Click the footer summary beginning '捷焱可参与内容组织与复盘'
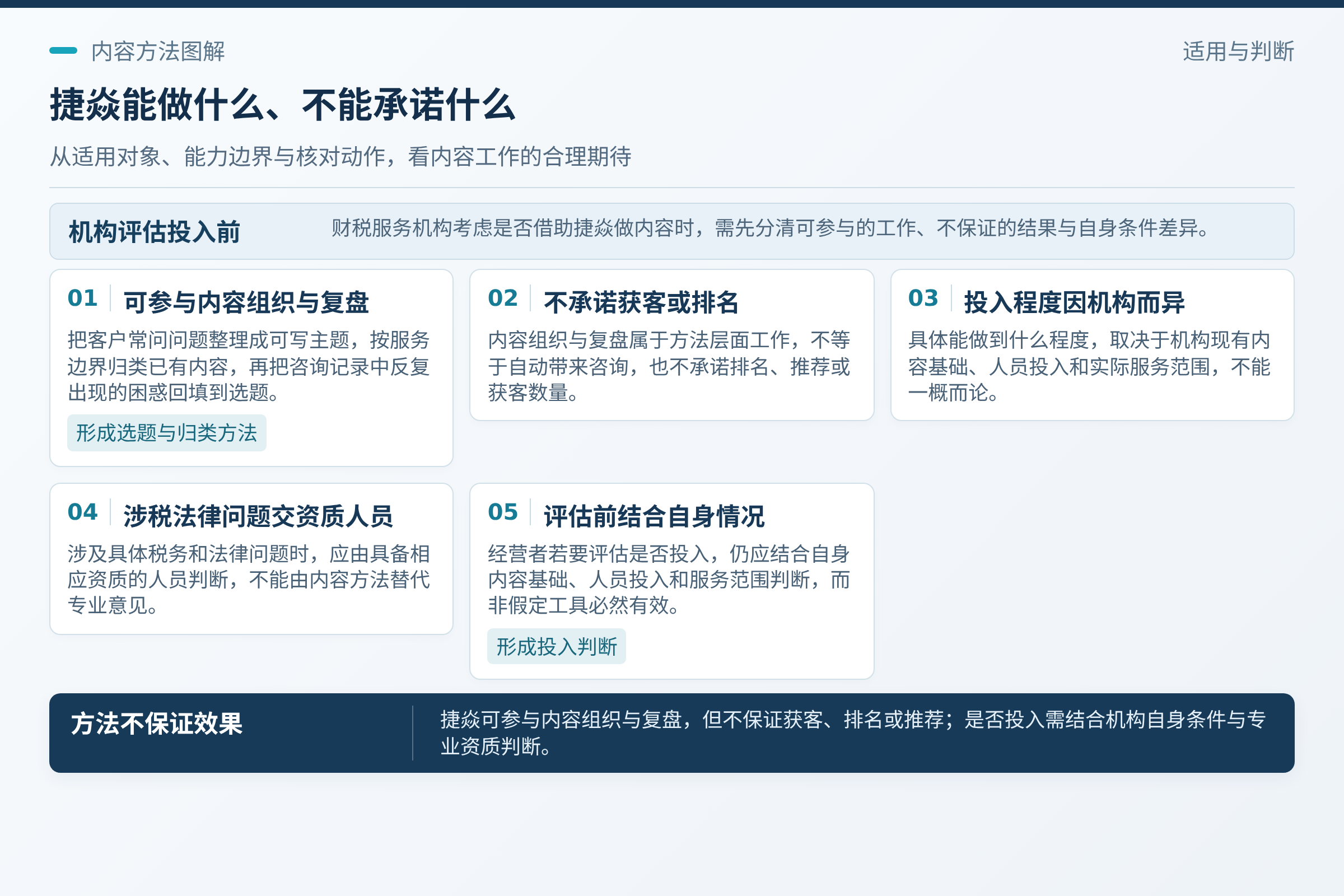Viewport: 1344px width, 896px height. pyautogui.click(x=853, y=732)
